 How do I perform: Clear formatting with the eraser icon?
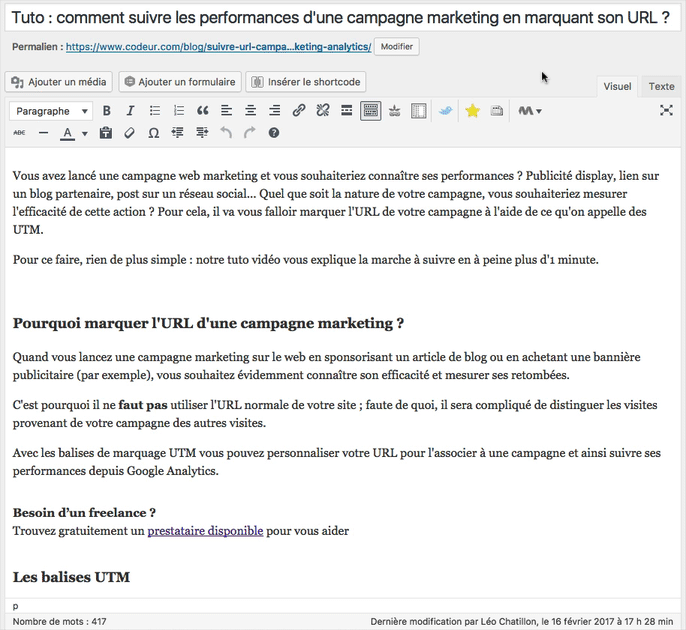click(130, 133)
